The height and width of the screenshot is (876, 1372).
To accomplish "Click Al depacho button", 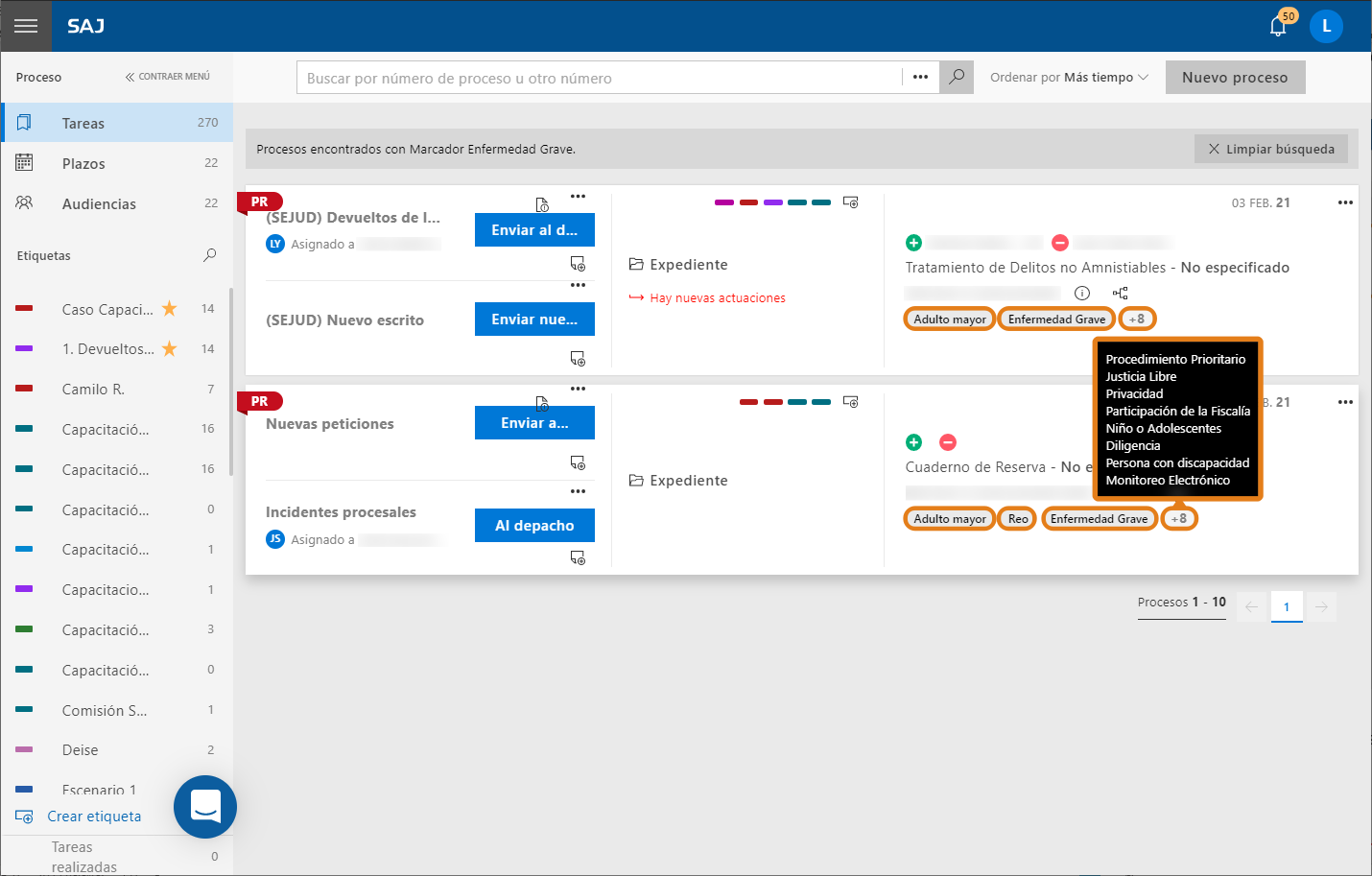I will point(534,526).
